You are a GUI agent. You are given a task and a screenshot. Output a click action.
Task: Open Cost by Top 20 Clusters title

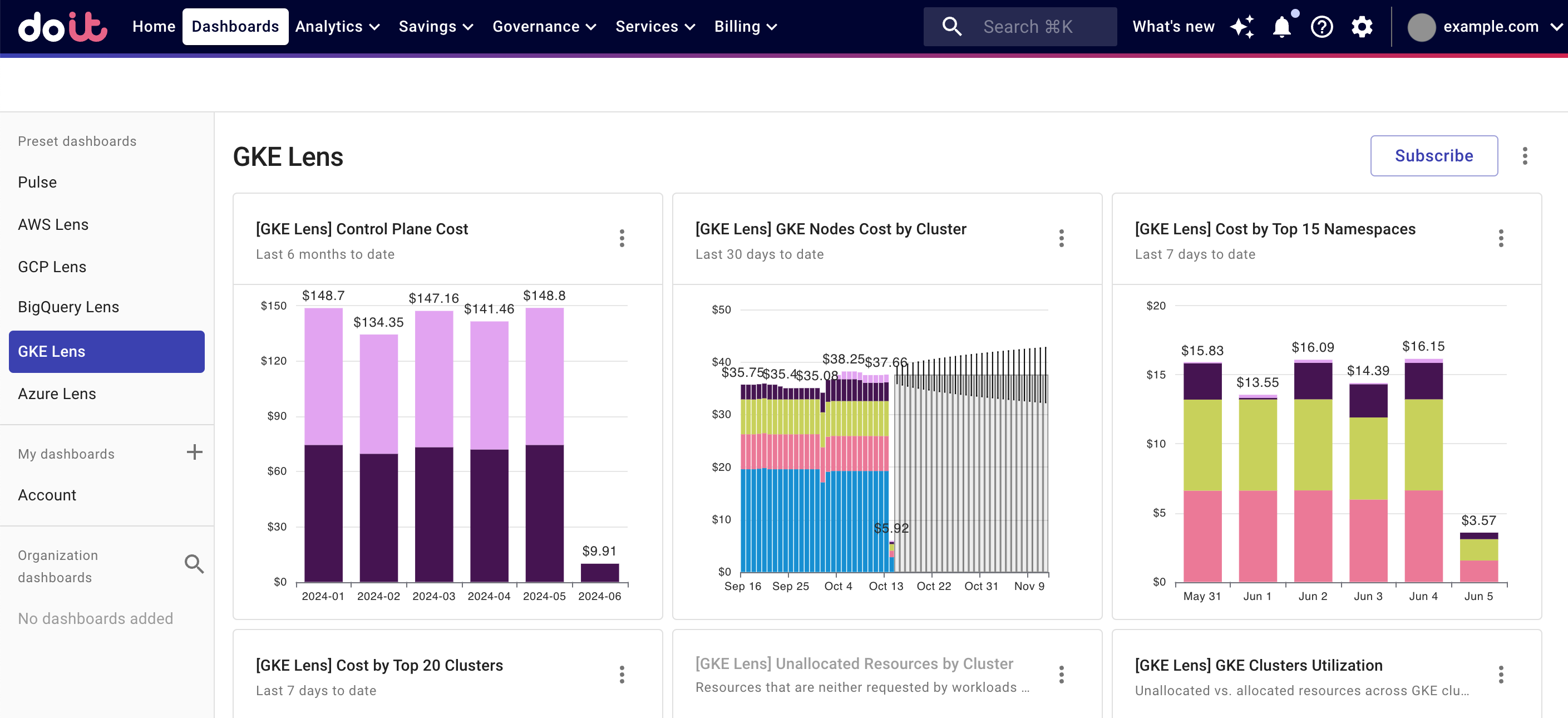378,665
